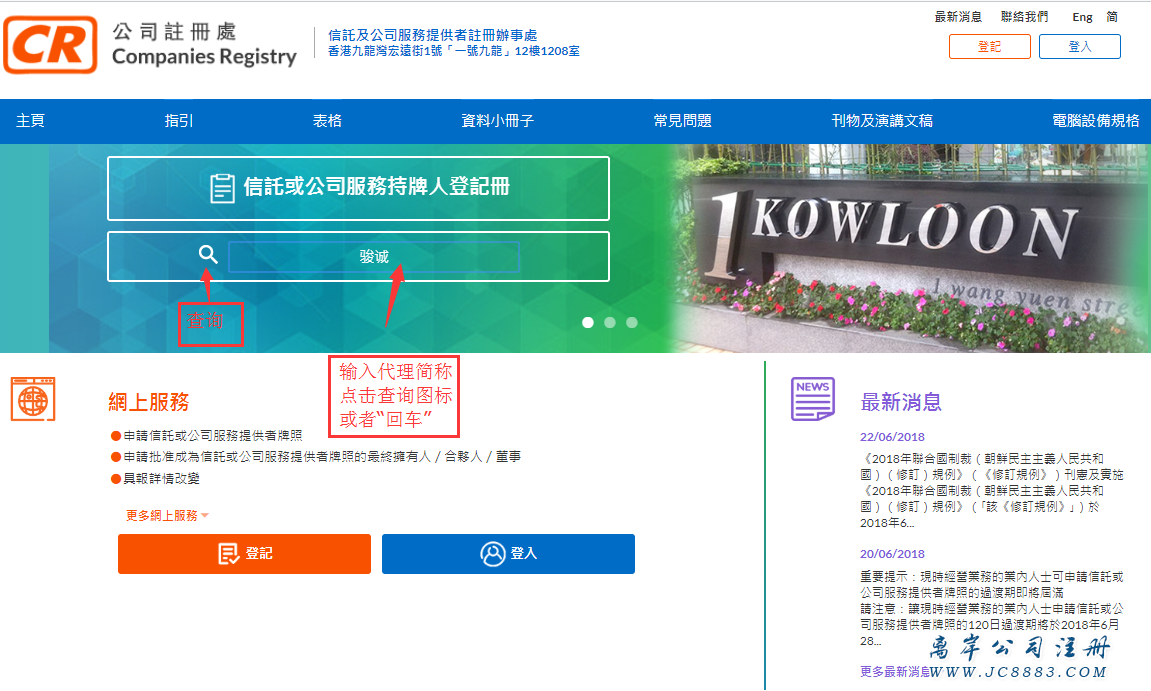Open the 常見問題 menu item
The width and height of the screenshot is (1151, 691).
tap(682, 120)
